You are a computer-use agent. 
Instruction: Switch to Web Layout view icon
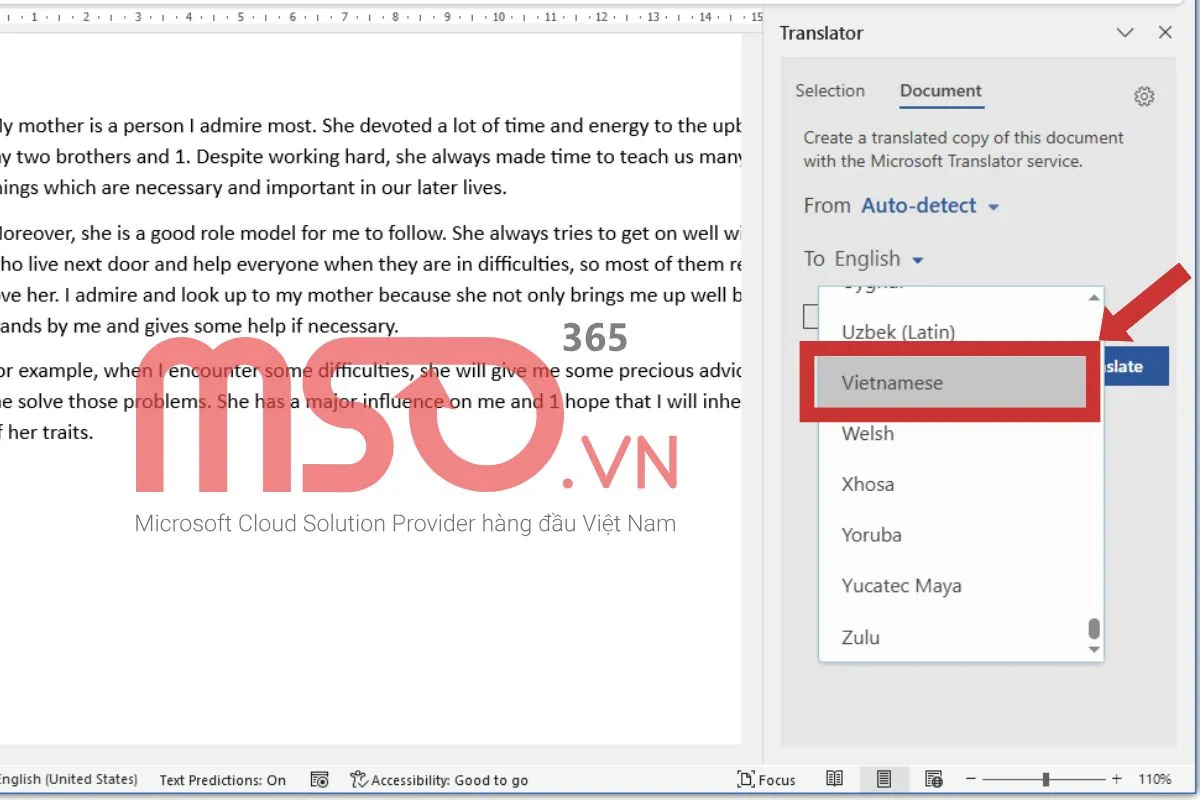coord(934,780)
